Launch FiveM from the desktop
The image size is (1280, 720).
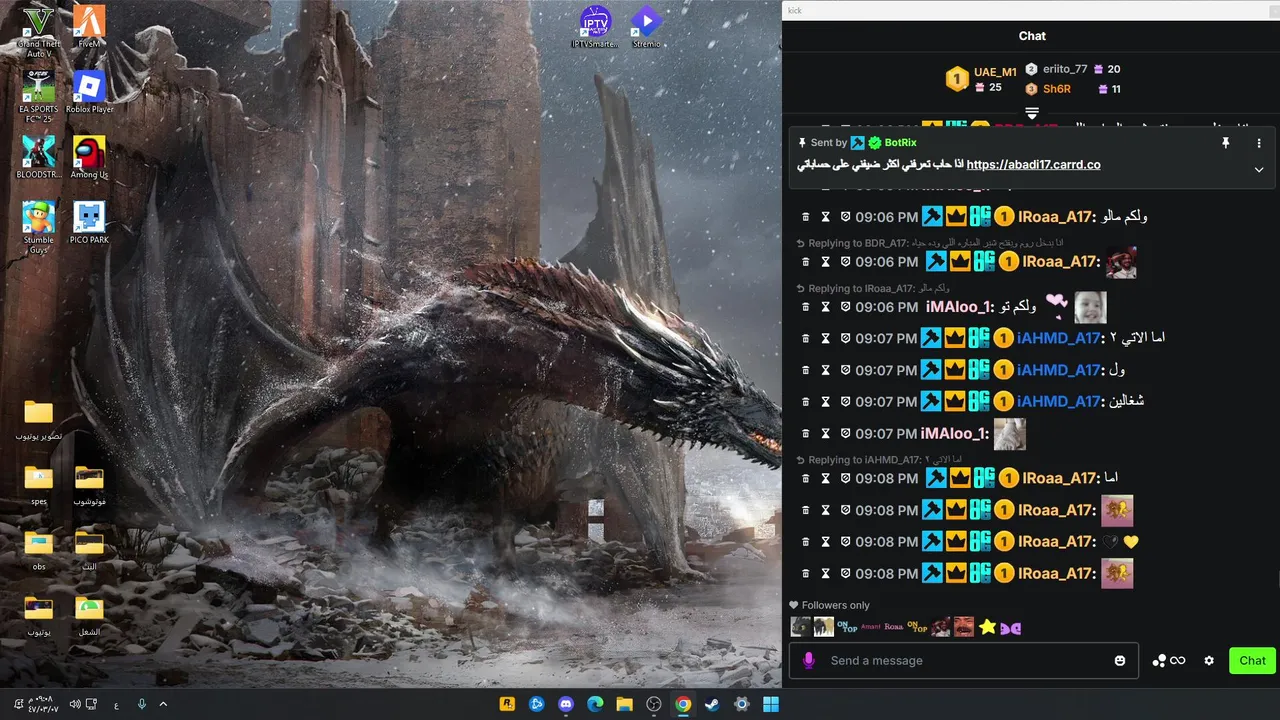[89, 26]
